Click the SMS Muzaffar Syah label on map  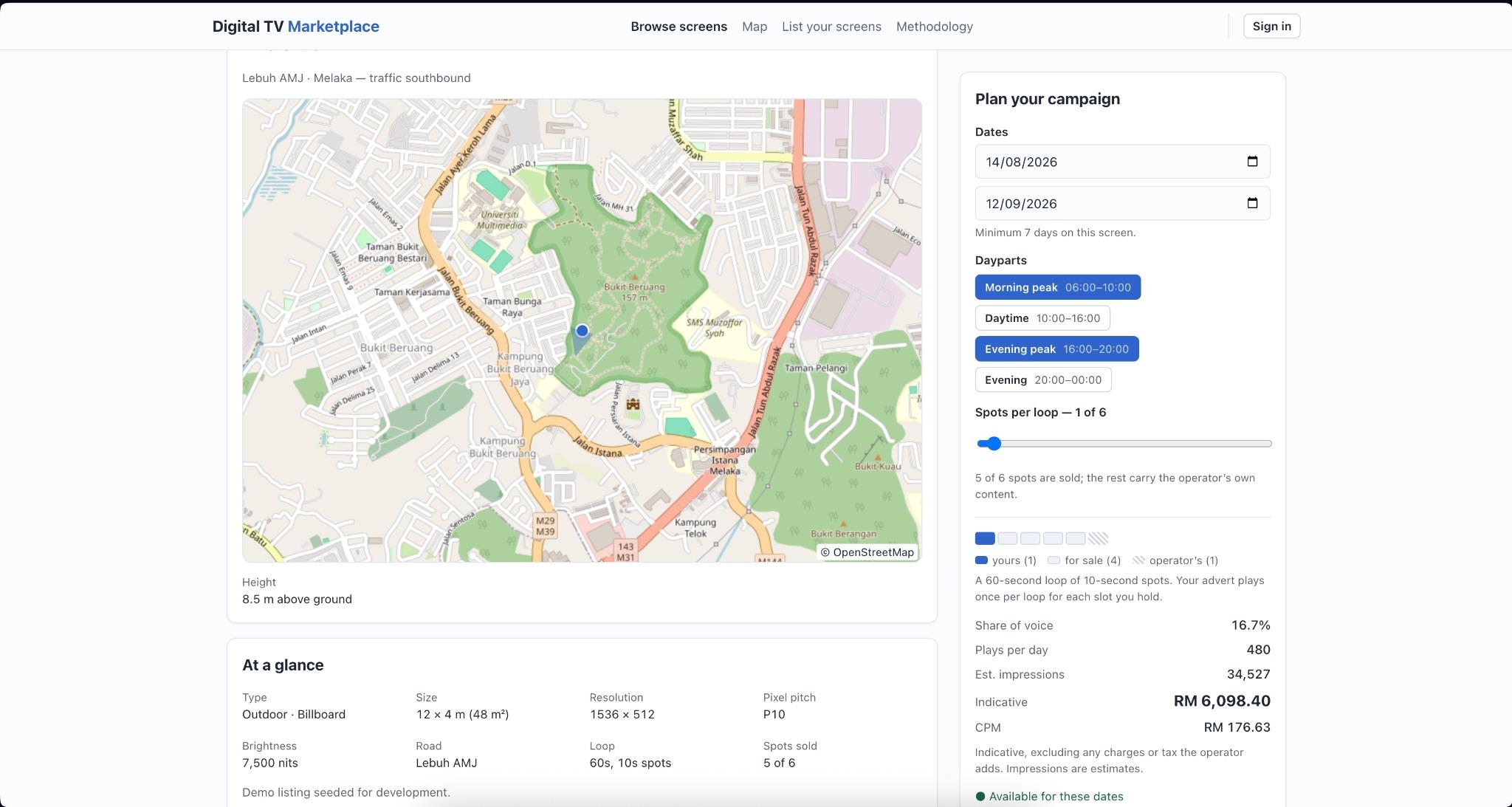pos(714,328)
